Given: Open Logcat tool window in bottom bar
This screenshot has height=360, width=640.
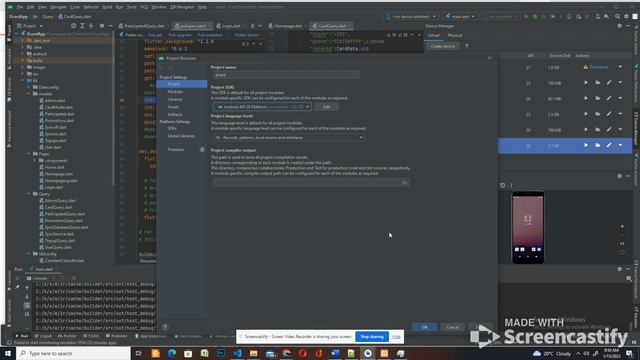Looking at the screenshot, I should coord(43,336).
